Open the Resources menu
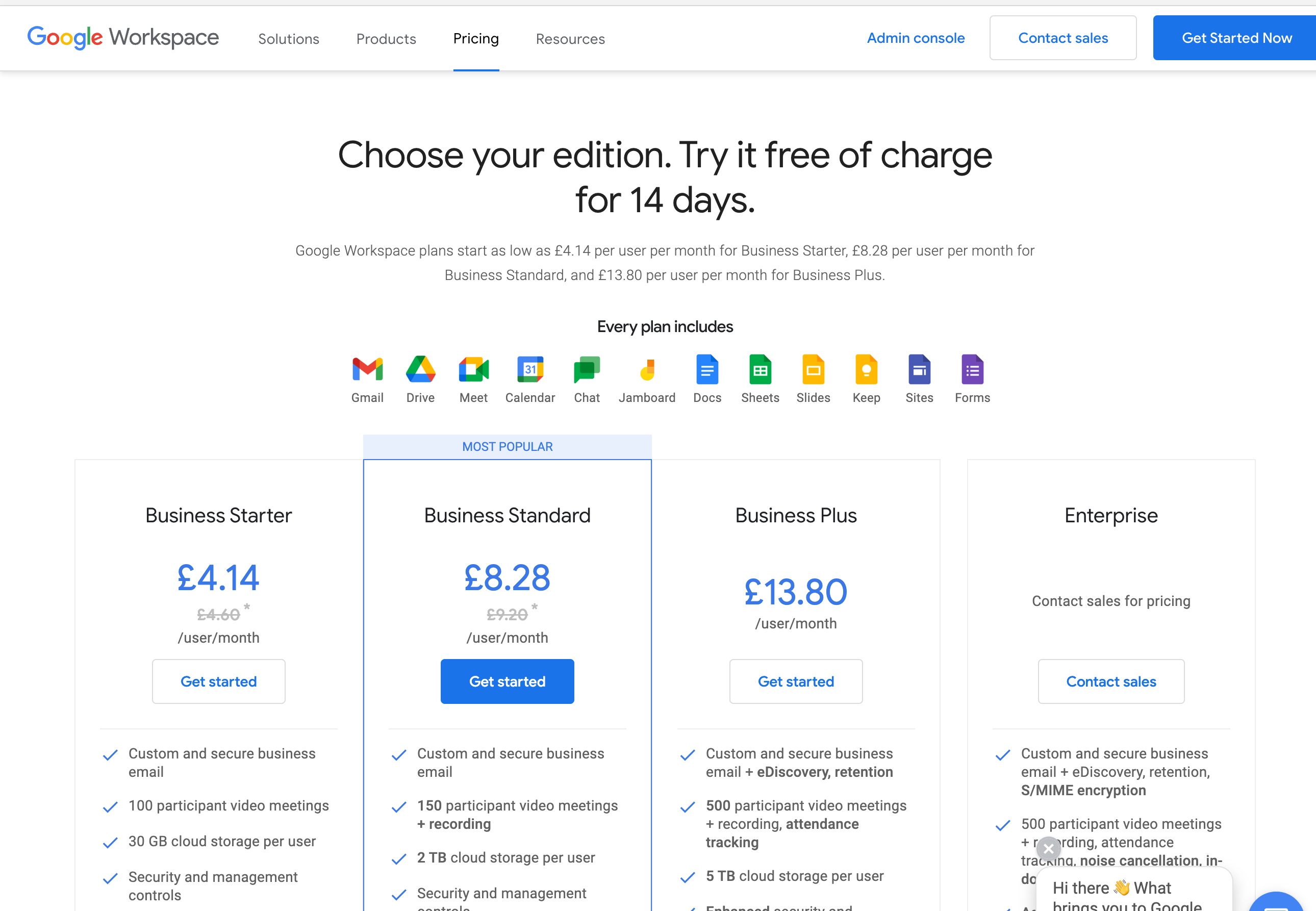 (570, 38)
